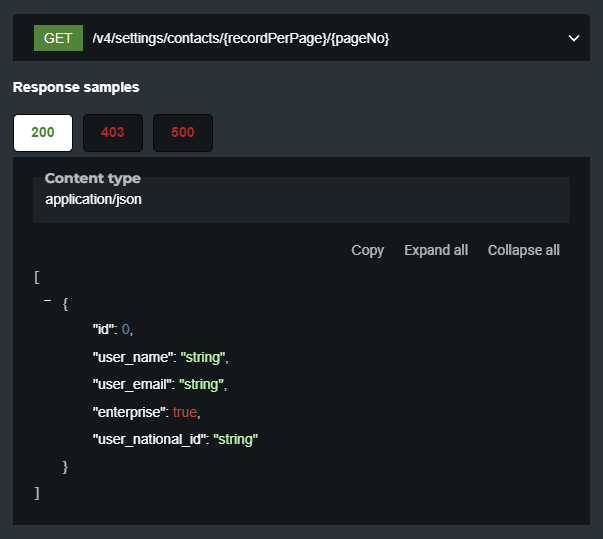Copy the JSON response sample

click(x=367, y=250)
